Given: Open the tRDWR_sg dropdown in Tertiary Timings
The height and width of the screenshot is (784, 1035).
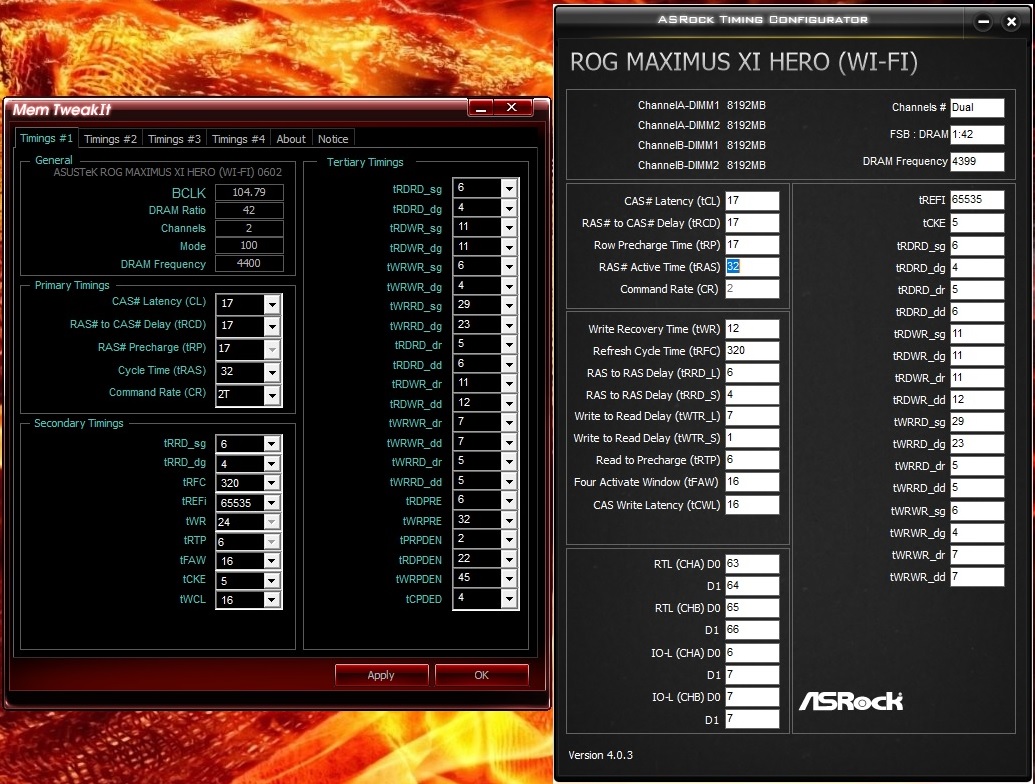Looking at the screenshot, I should click(509, 227).
